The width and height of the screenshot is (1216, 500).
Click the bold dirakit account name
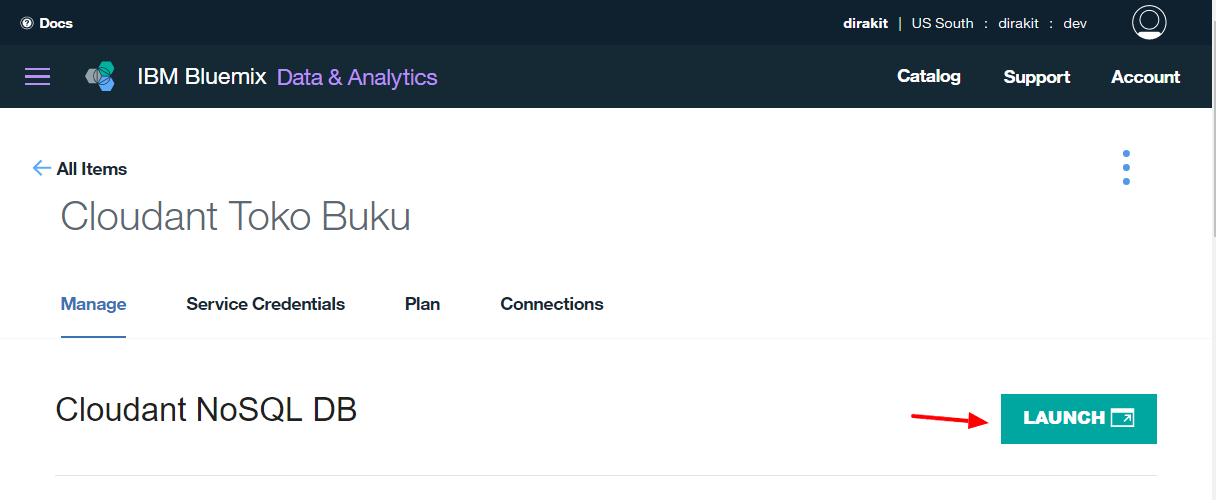point(865,23)
